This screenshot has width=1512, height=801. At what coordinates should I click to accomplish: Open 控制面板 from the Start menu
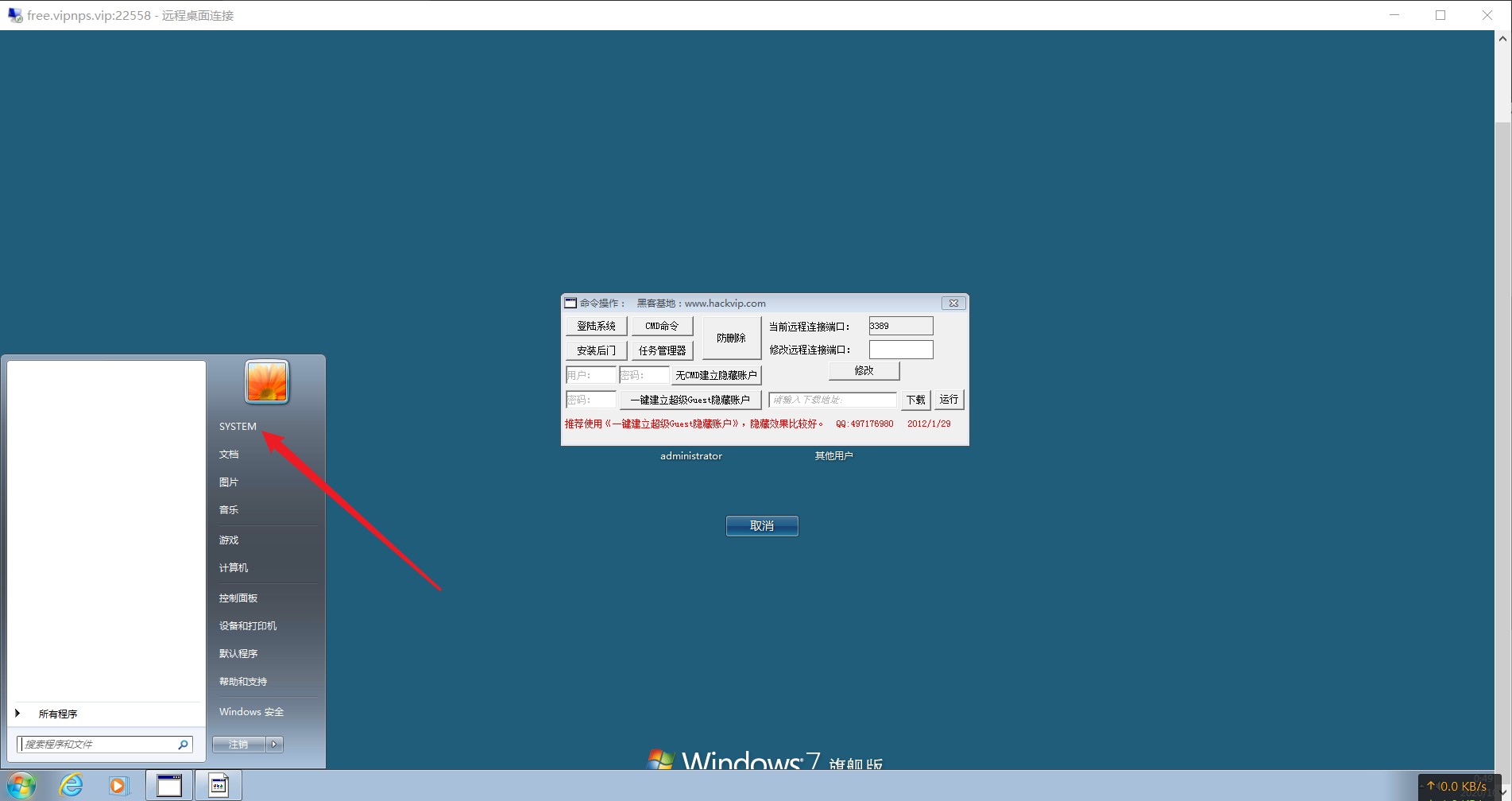[x=238, y=598]
